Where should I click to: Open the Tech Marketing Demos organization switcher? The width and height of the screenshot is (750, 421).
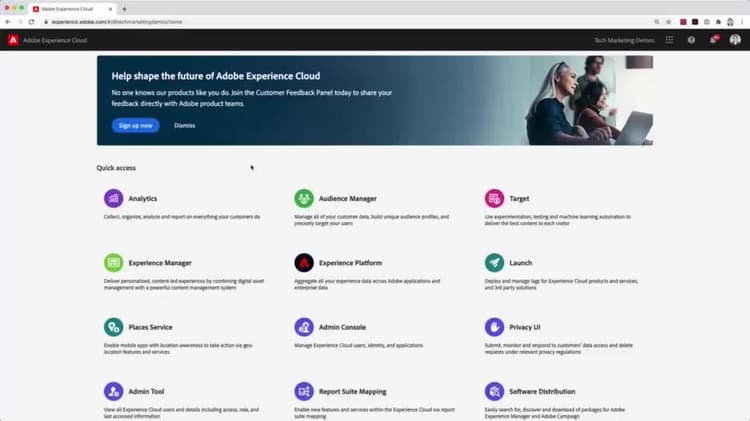click(624, 40)
